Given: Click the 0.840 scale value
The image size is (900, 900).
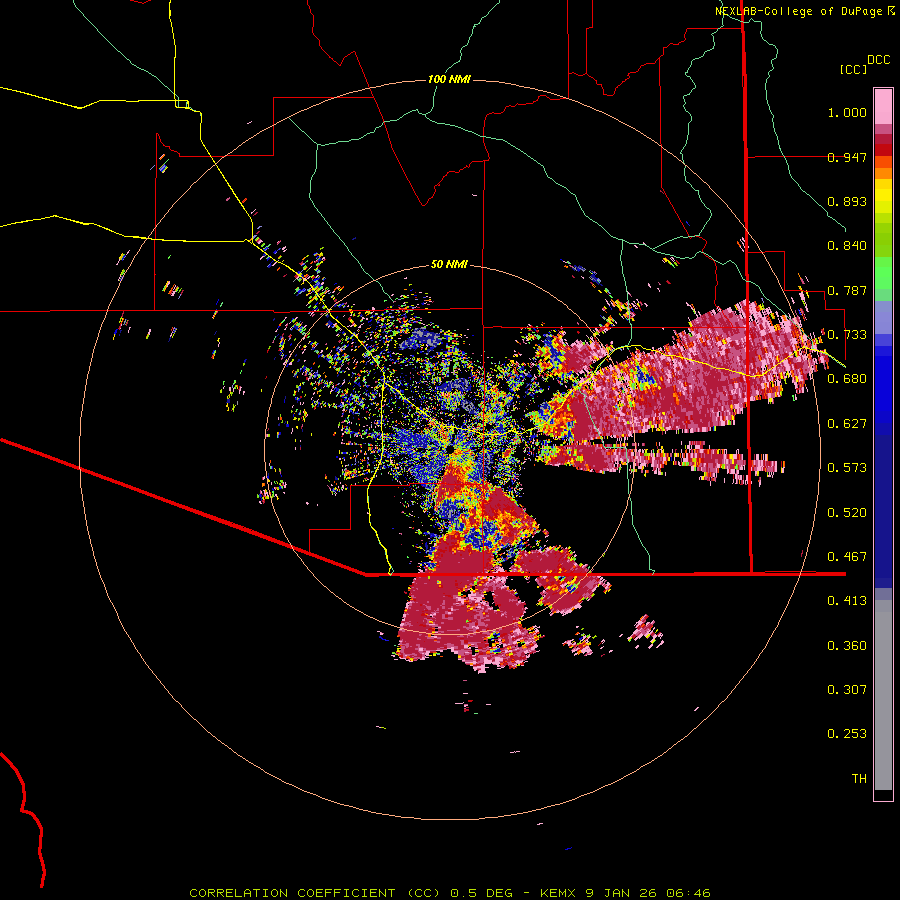Looking at the screenshot, I should pos(847,246).
